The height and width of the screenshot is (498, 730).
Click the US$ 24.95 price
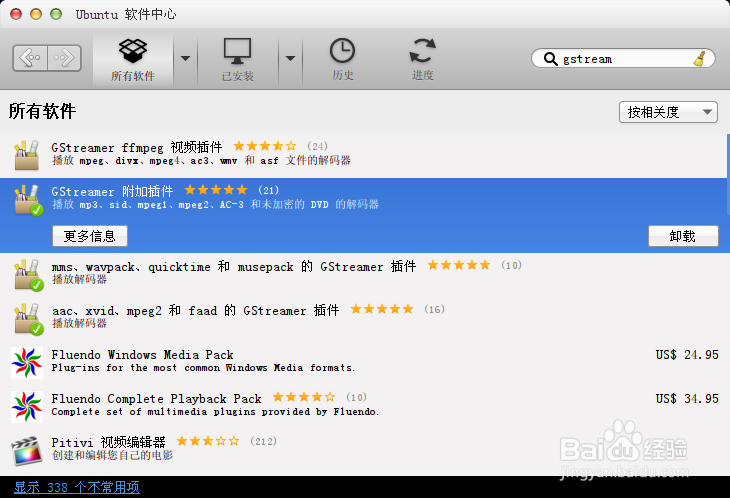click(687, 355)
